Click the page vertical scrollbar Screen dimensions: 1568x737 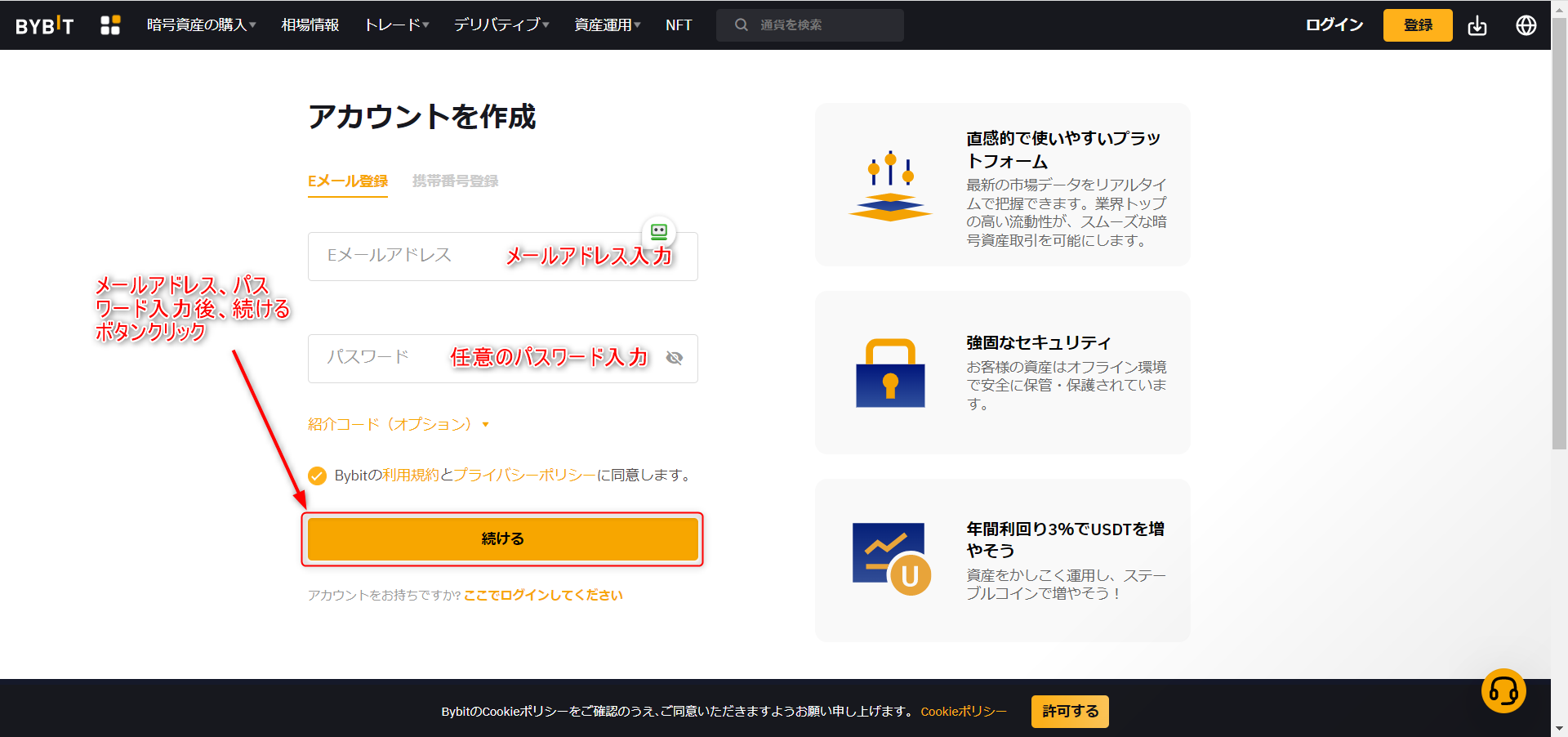click(x=1559, y=245)
